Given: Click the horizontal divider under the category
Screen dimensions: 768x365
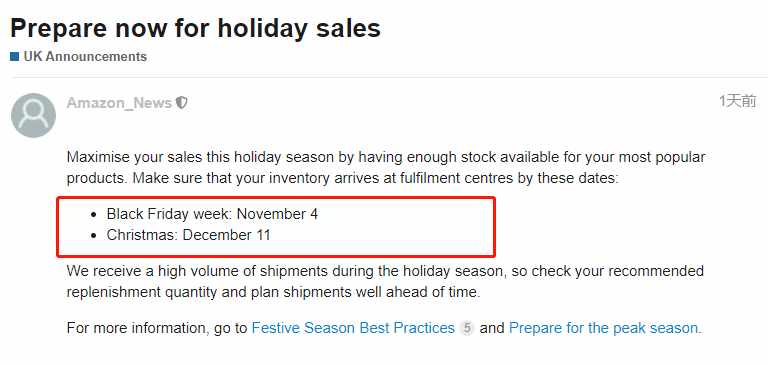Looking at the screenshot, I should point(389,77).
